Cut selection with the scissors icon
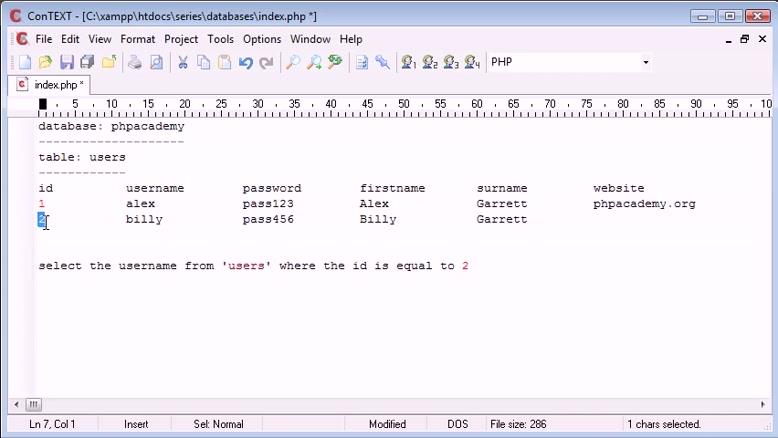 pyautogui.click(x=183, y=63)
